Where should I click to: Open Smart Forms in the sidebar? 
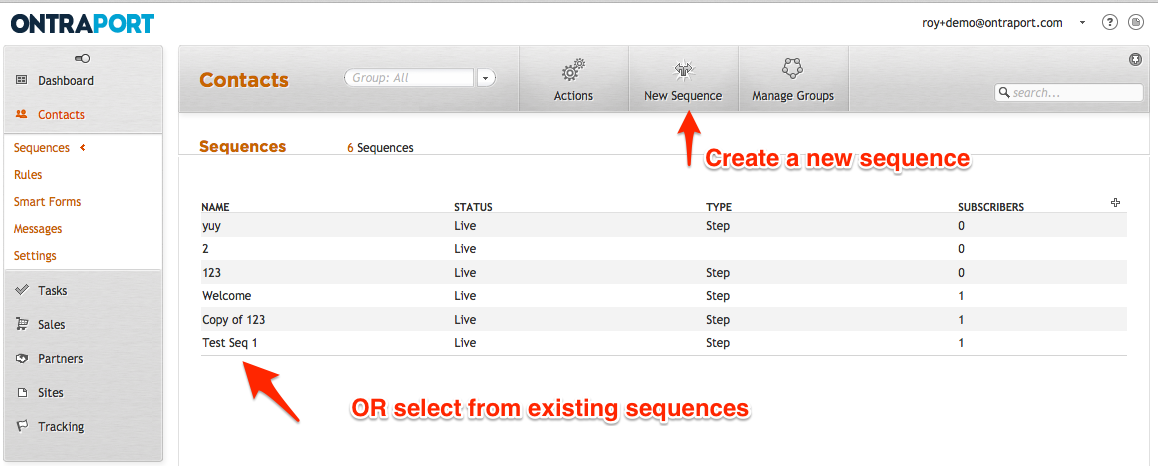tap(47, 202)
